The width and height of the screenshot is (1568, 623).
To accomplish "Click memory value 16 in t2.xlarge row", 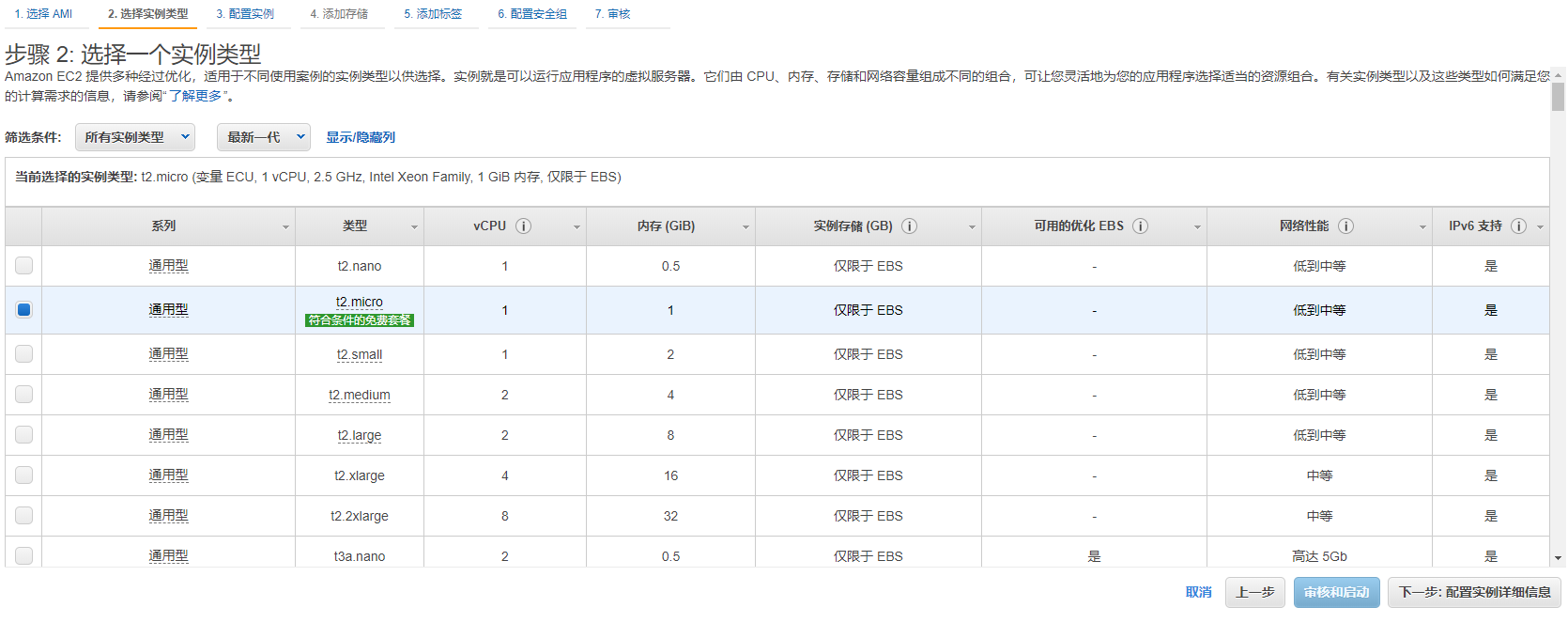I will click(x=670, y=475).
